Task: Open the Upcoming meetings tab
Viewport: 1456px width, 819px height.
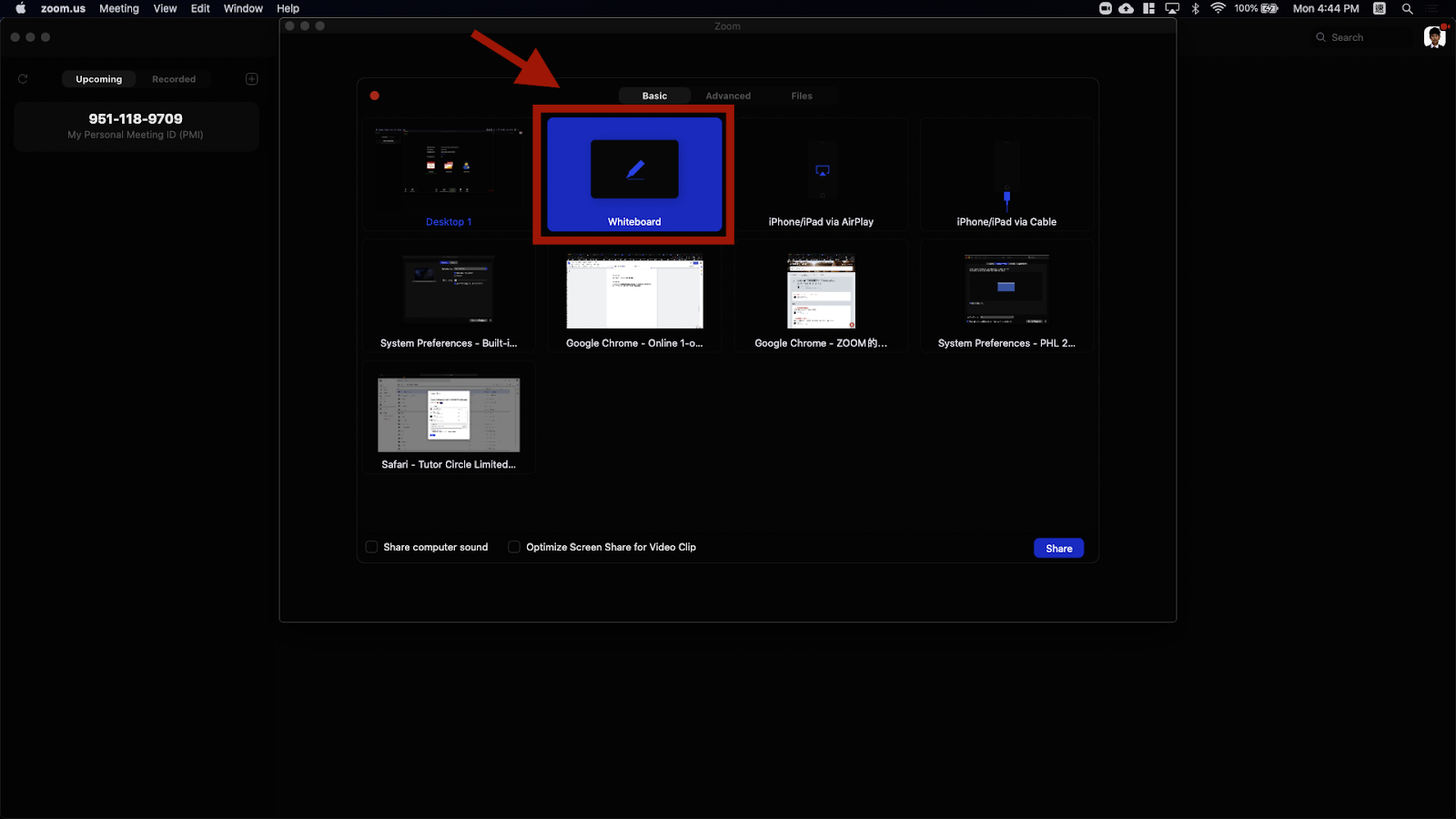Action: tap(98, 79)
